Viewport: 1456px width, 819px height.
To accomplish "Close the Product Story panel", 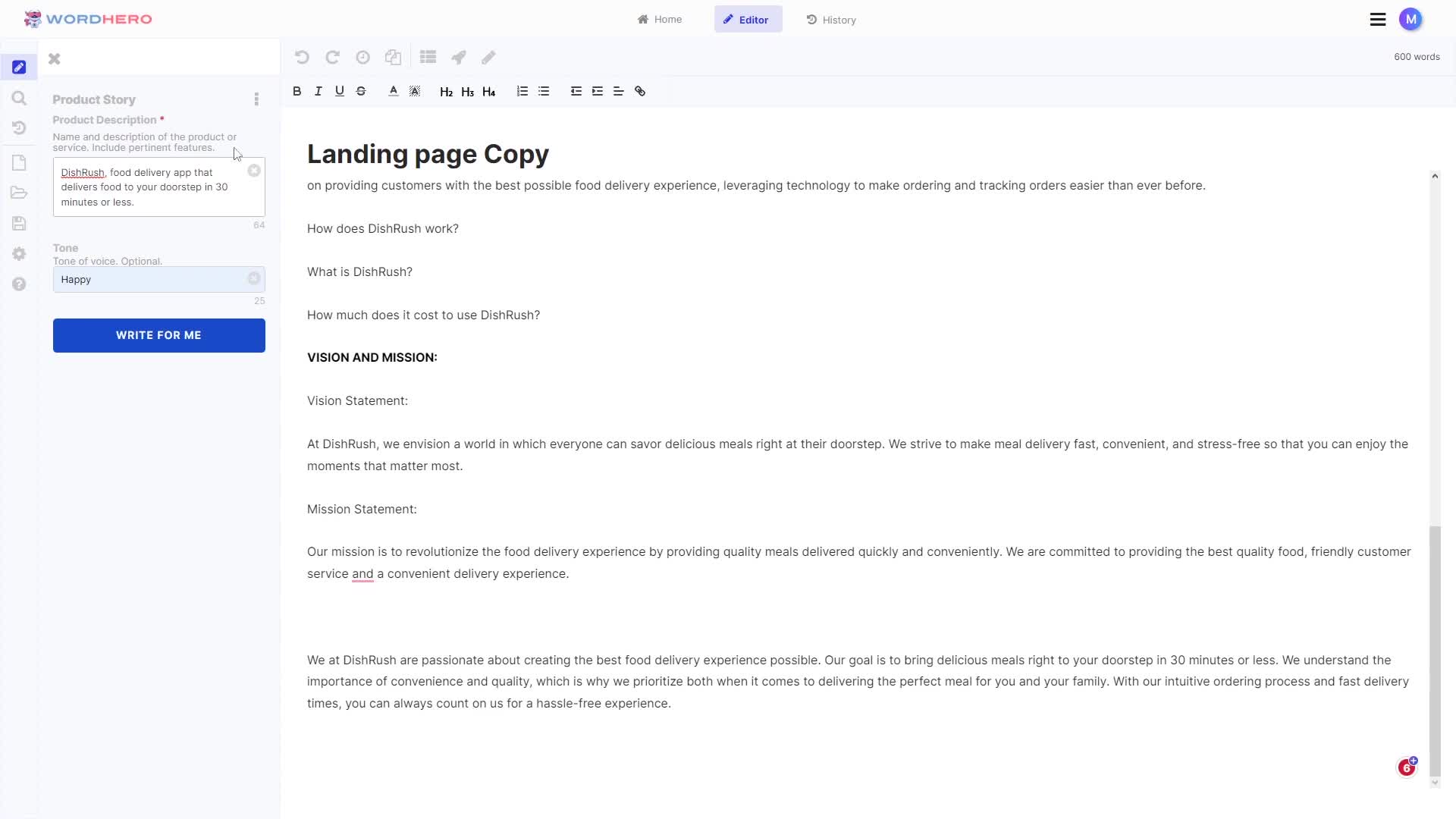I will (55, 58).
